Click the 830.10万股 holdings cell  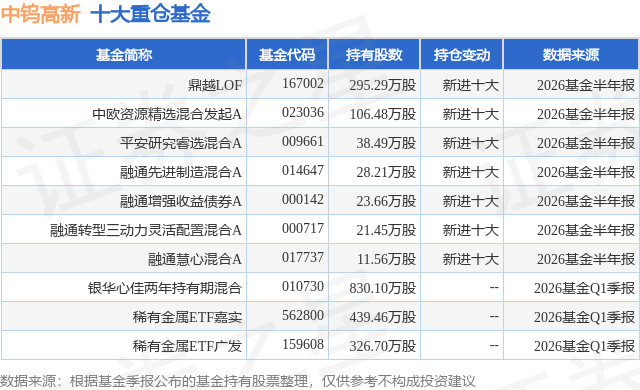click(x=382, y=288)
